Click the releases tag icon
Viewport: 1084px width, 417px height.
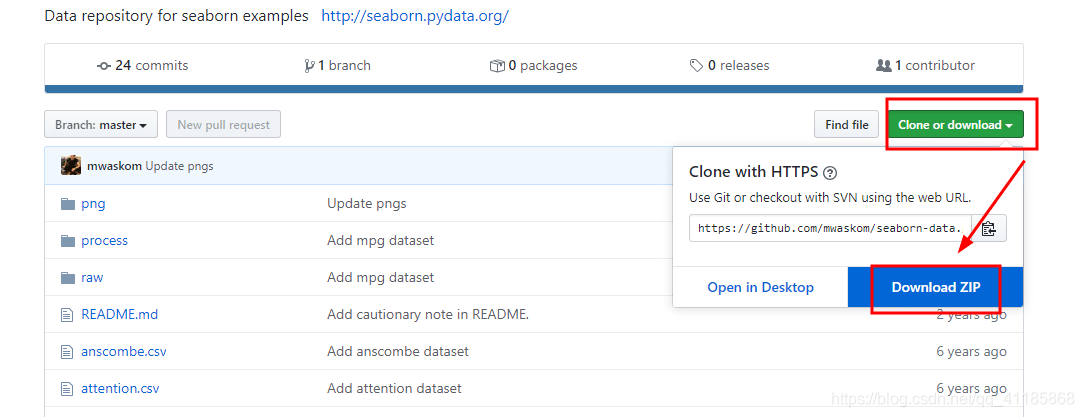click(697, 66)
